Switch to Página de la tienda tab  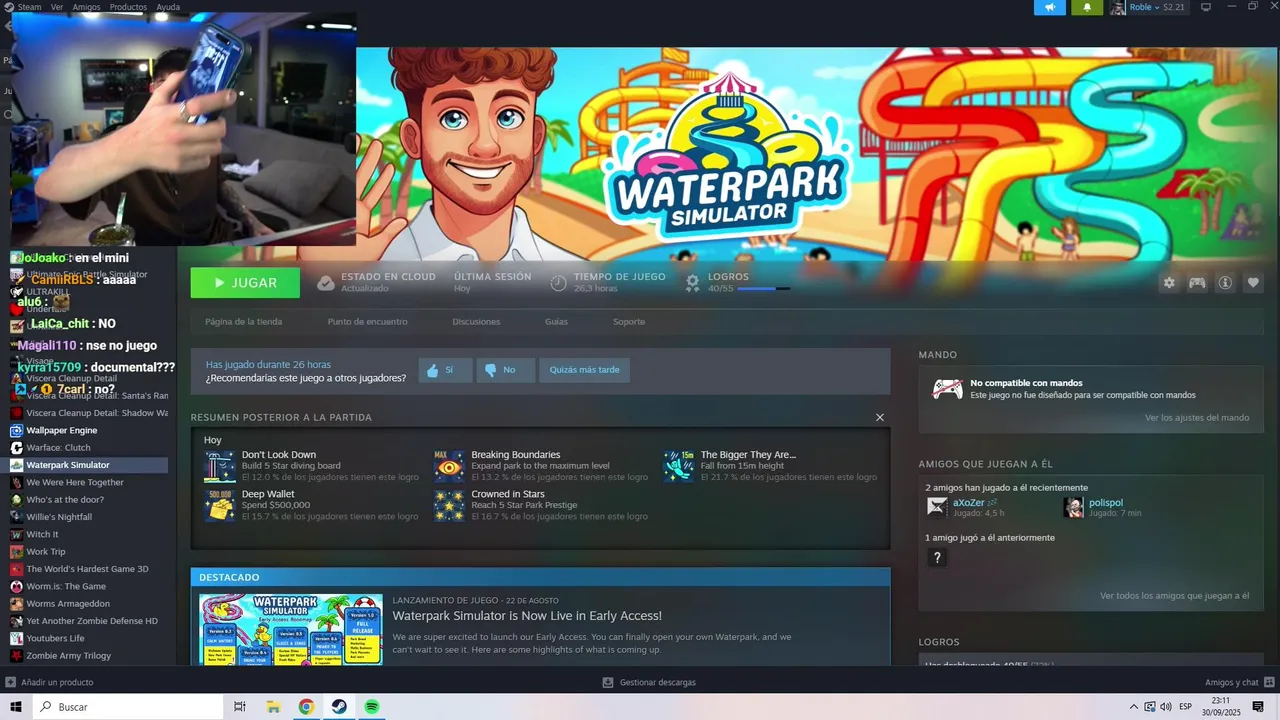pos(243,322)
